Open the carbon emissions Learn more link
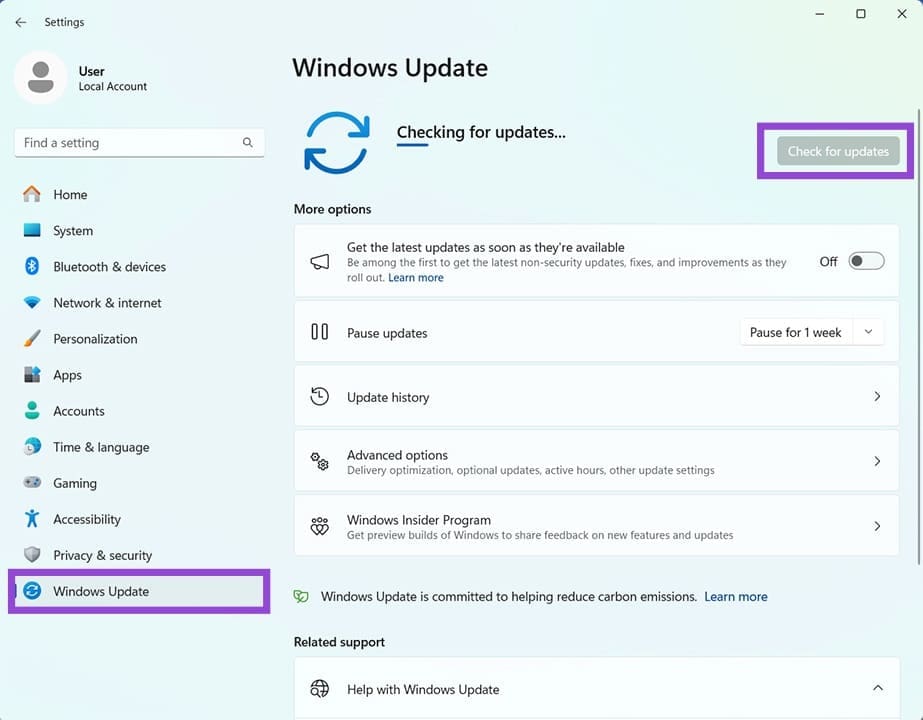Screen dimensions: 923x720 pos(735,596)
